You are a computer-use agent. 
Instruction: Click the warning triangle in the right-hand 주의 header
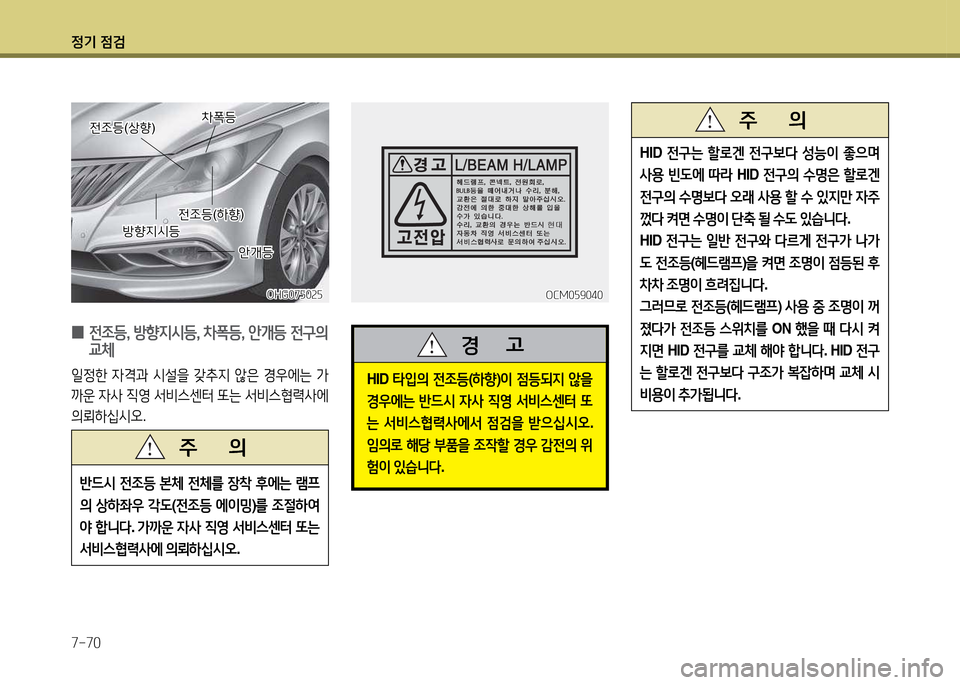coord(710,120)
